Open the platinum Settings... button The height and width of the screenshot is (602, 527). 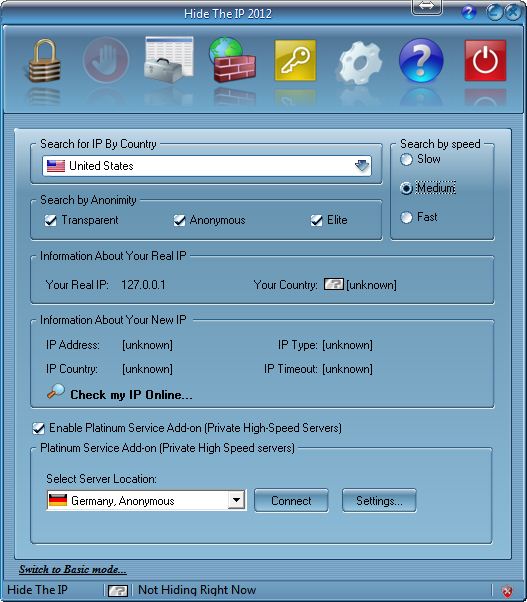point(379,501)
